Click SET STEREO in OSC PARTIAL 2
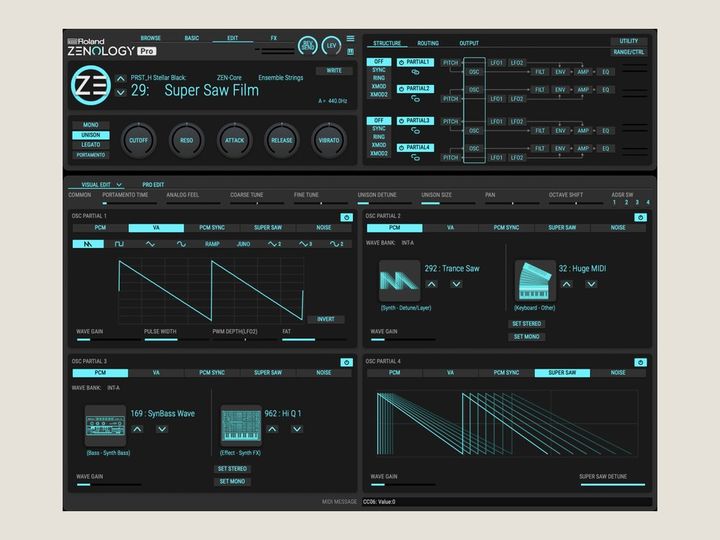 tap(527, 324)
